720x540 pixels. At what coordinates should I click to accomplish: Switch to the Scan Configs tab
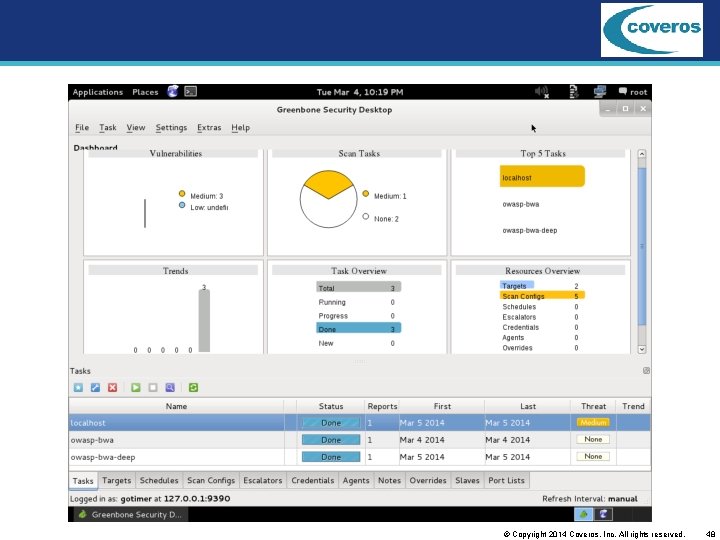(x=211, y=480)
